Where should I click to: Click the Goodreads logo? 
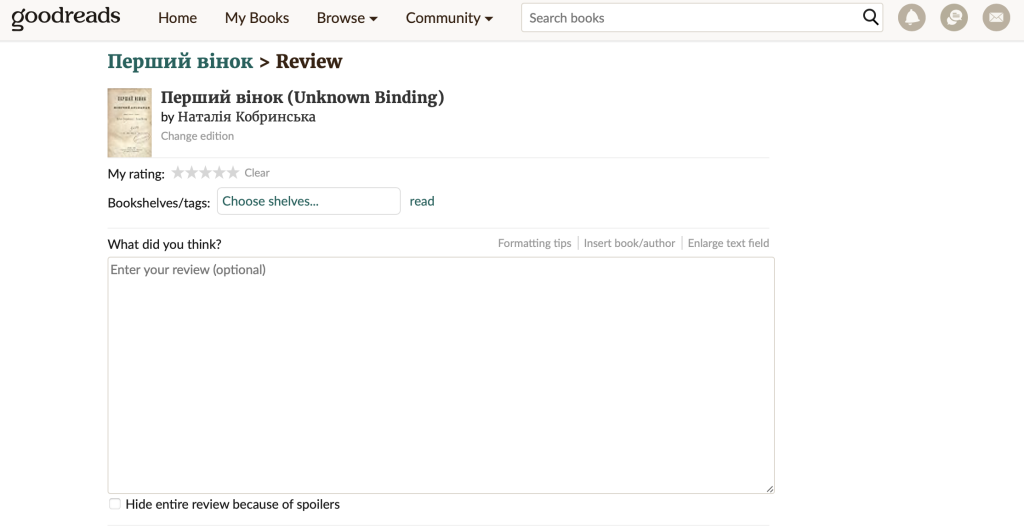66,17
